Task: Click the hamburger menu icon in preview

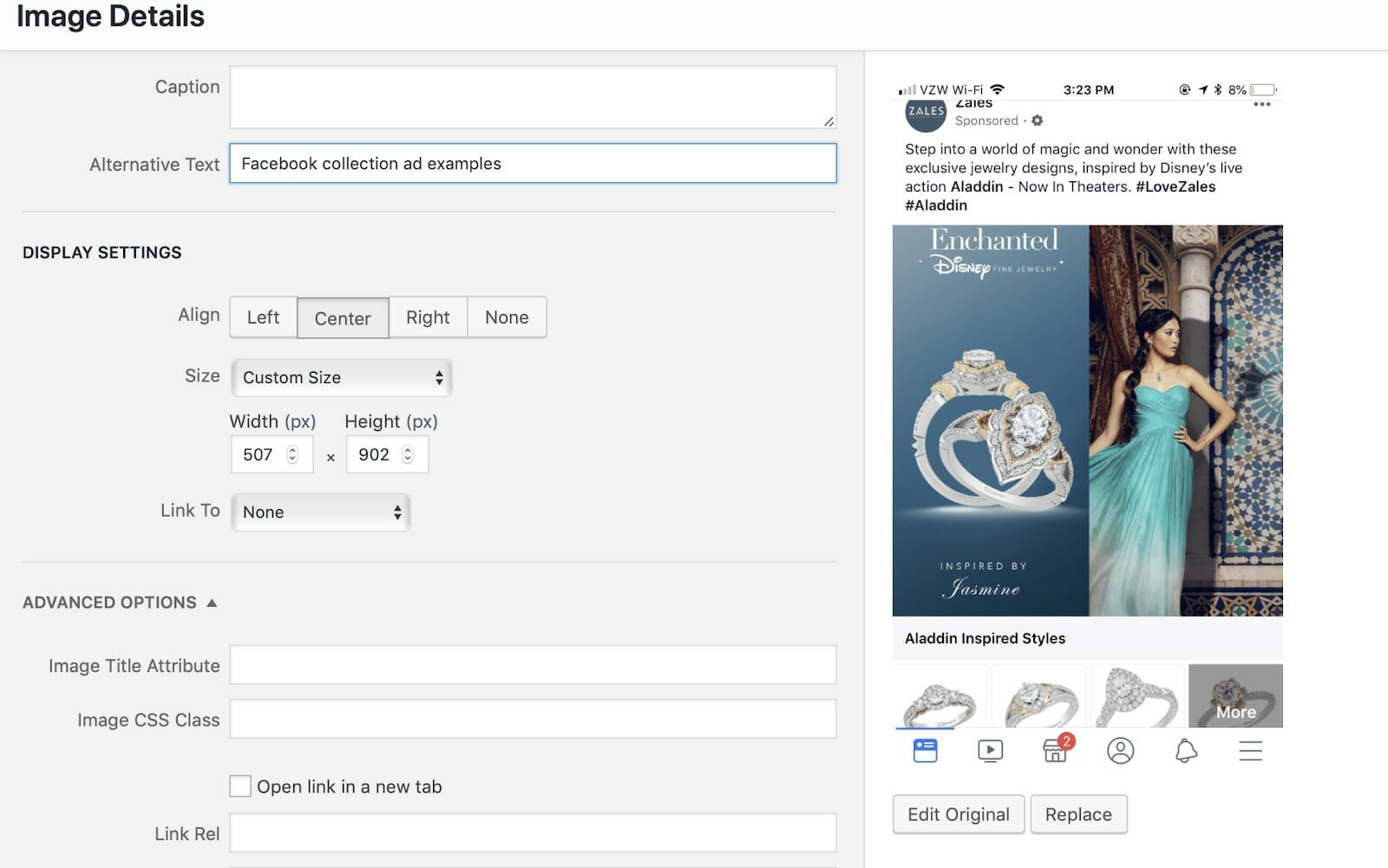Action: [x=1251, y=751]
